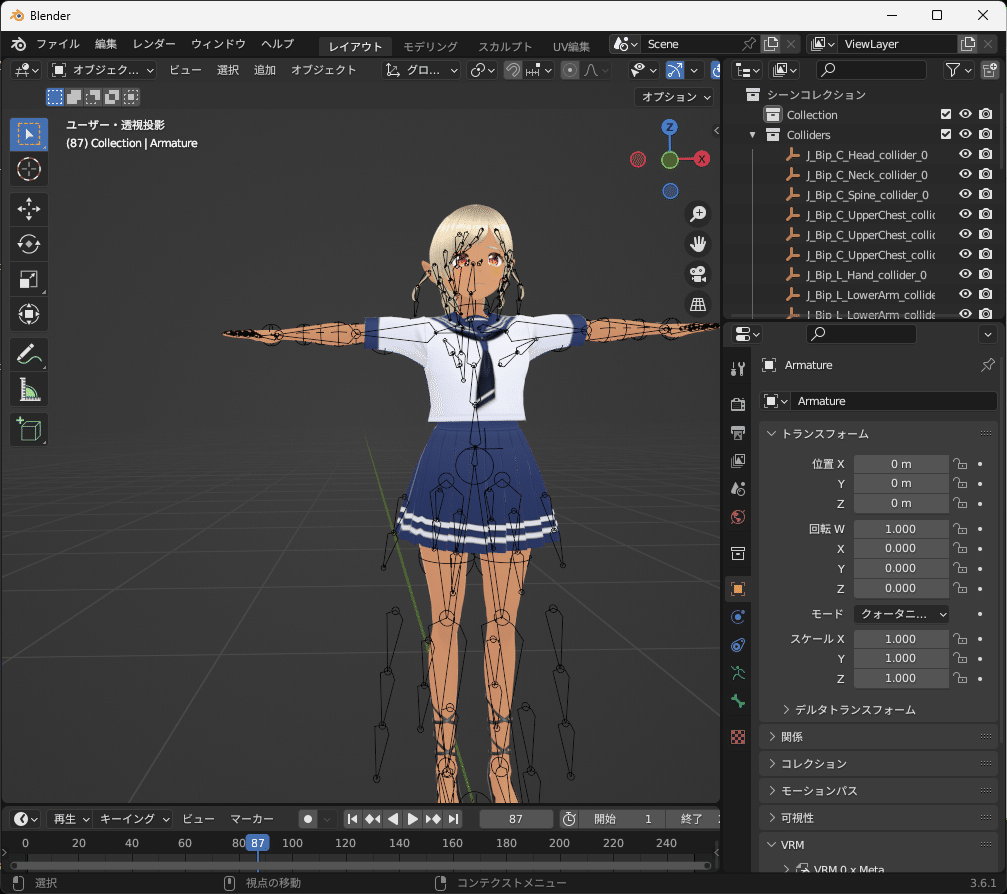Switch to the モデリング workspace tab
1007x894 pixels.
click(430, 46)
